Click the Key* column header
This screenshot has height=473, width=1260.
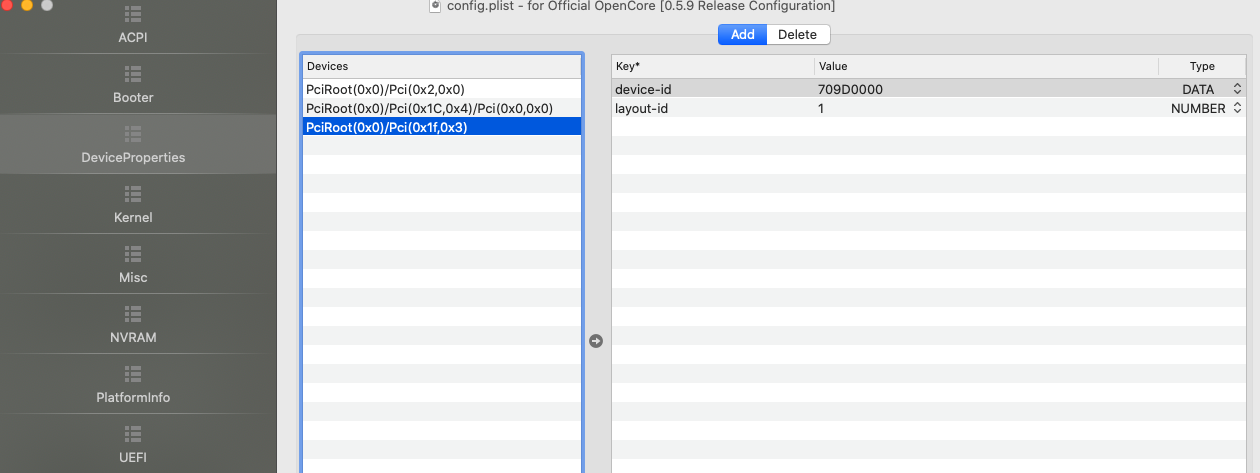pos(712,66)
